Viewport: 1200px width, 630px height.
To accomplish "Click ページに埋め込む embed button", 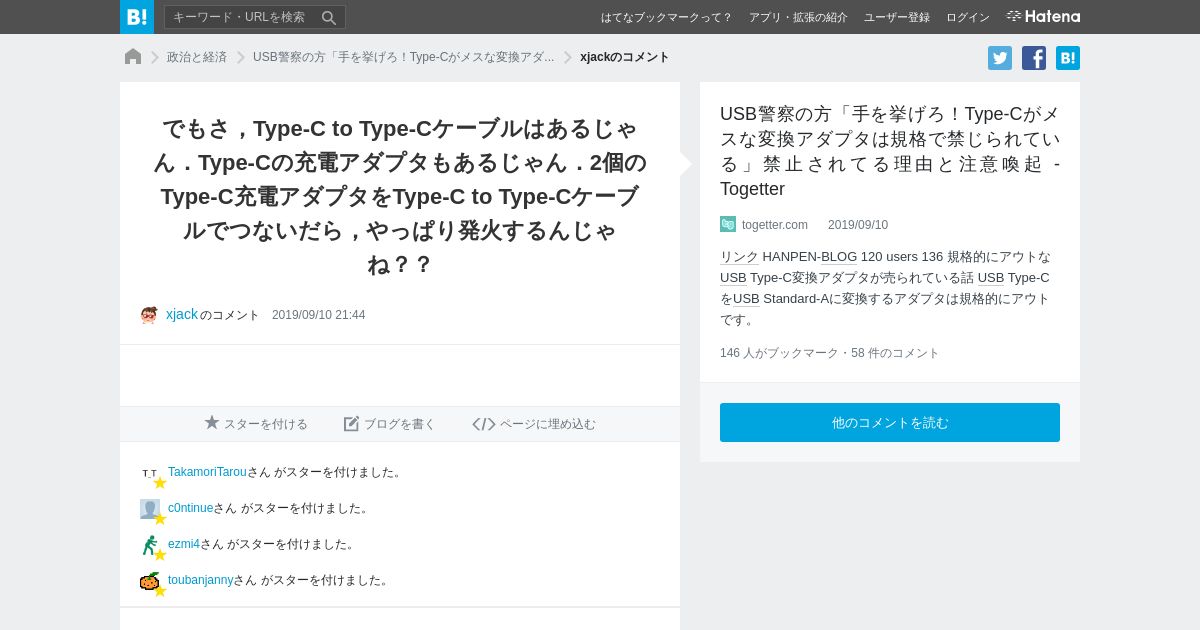I will pyautogui.click(x=534, y=424).
